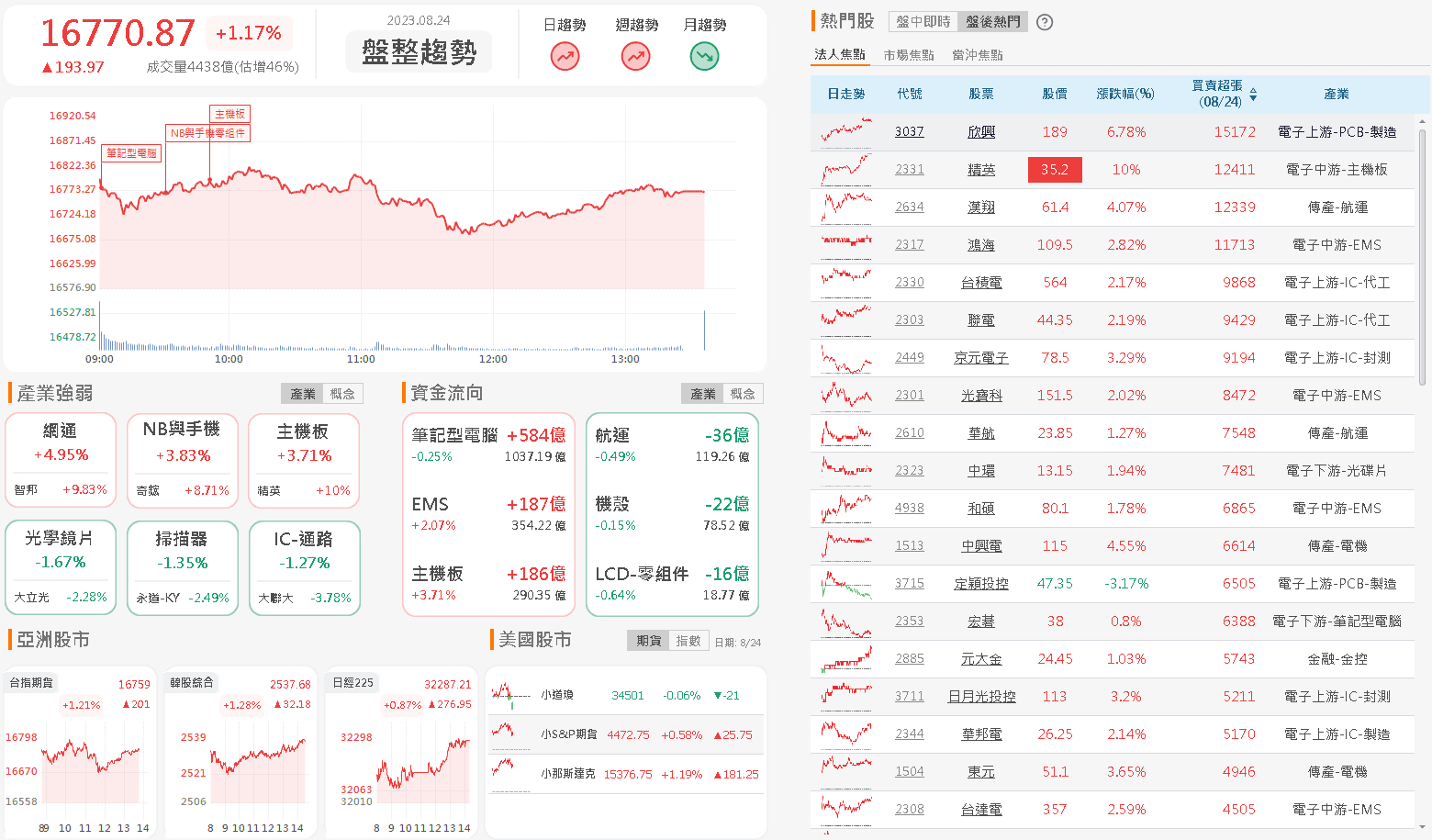The height and width of the screenshot is (840, 1432).
Task: Open stock link 聯電
Action: [981, 320]
